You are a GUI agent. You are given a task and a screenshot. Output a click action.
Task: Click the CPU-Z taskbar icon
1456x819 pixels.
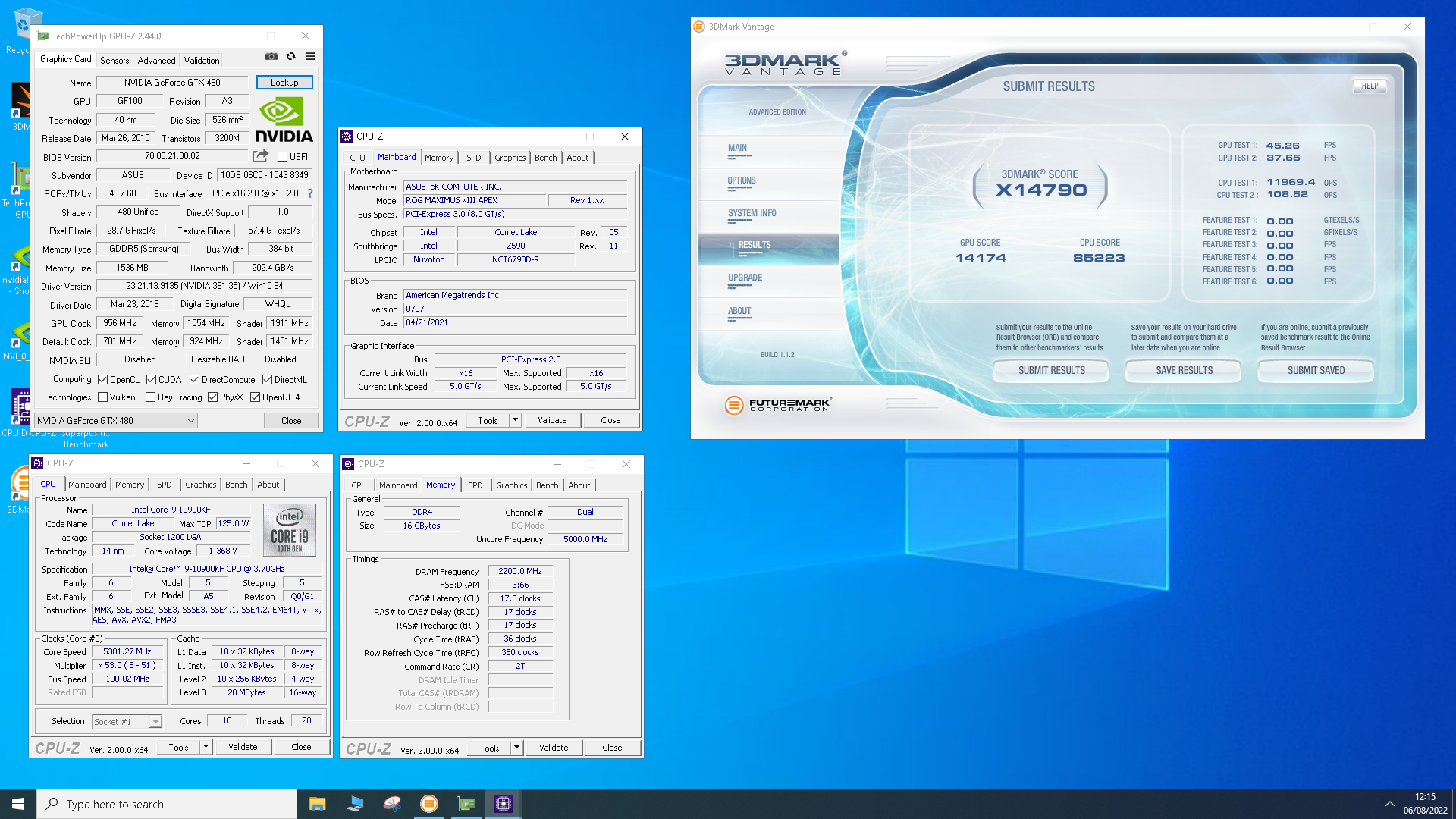(504, 804)
